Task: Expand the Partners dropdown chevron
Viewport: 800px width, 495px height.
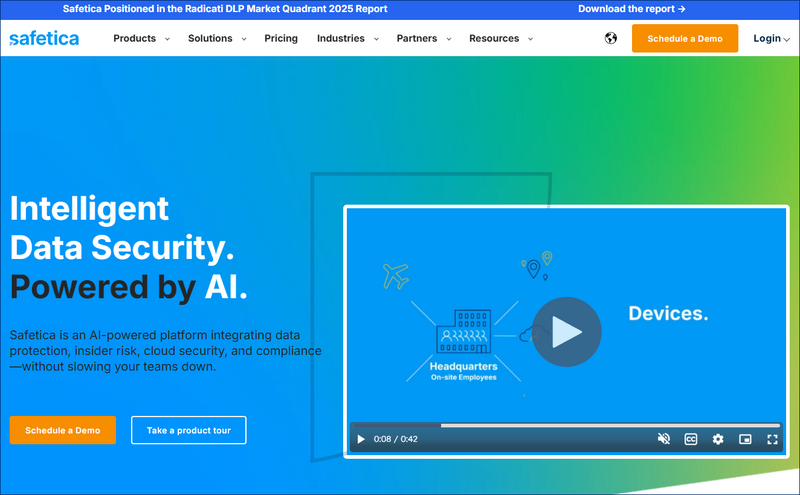Action: (x=448, y=39)
